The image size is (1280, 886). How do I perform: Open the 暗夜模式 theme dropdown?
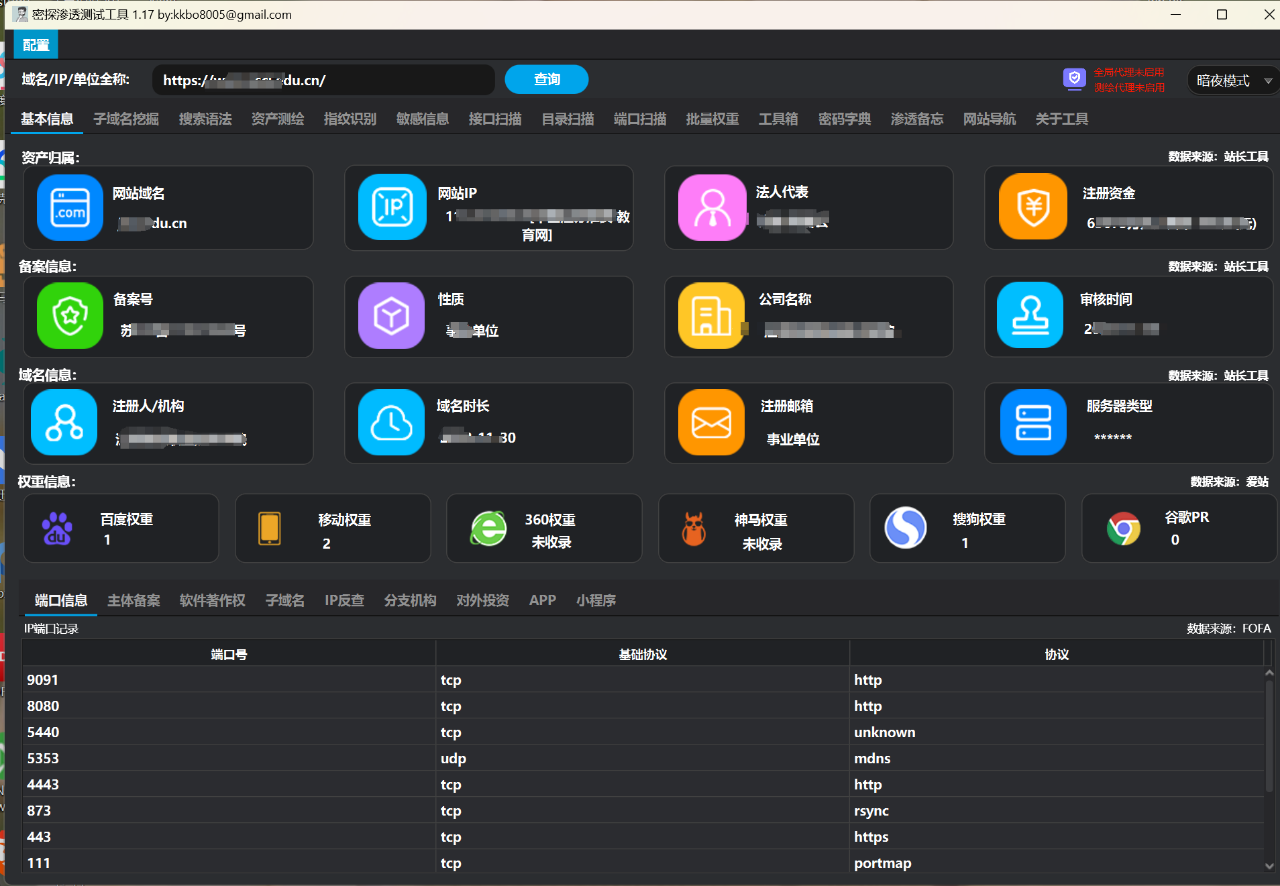pos(1232,81)
